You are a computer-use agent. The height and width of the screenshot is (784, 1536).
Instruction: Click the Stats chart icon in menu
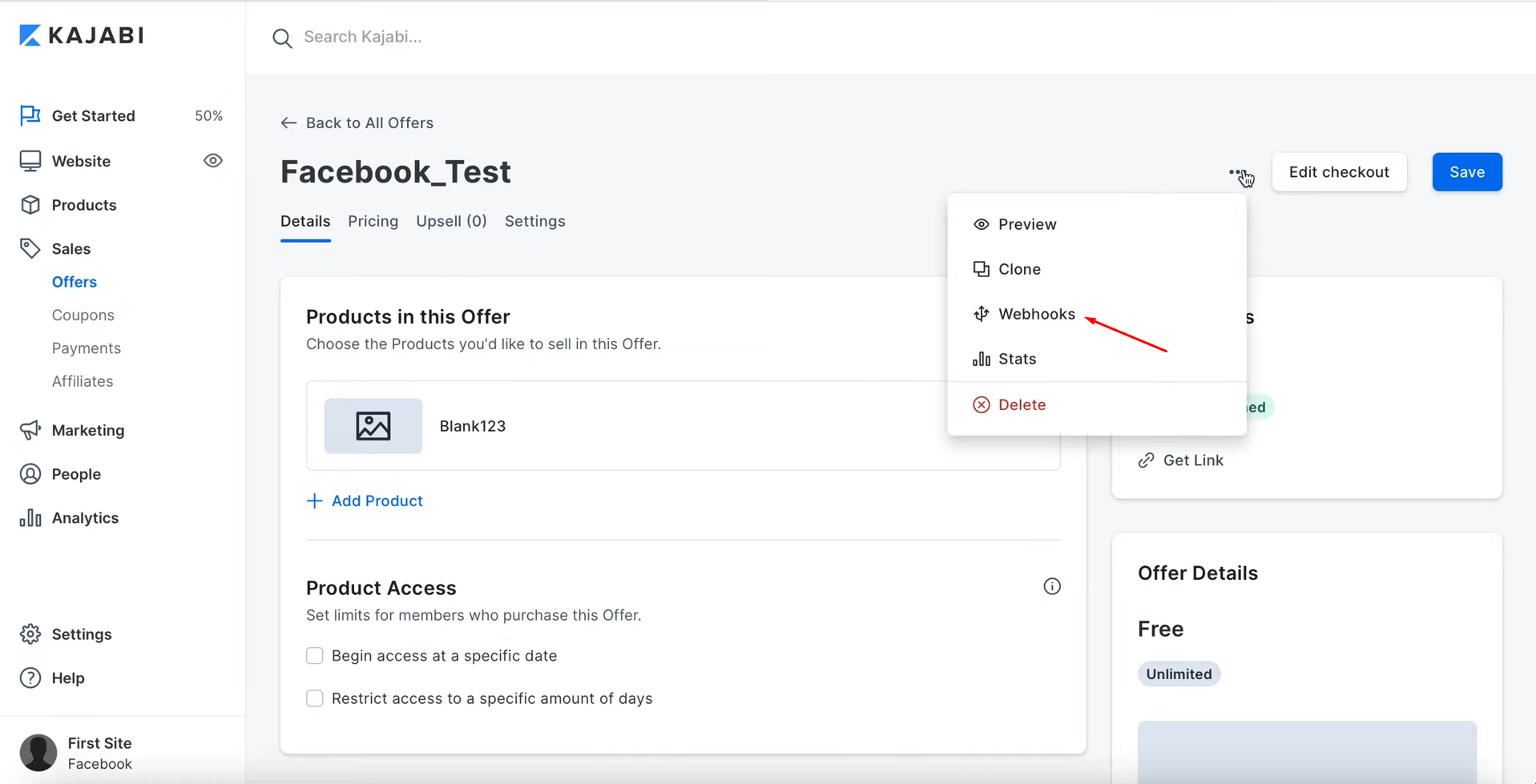point(981,359)
